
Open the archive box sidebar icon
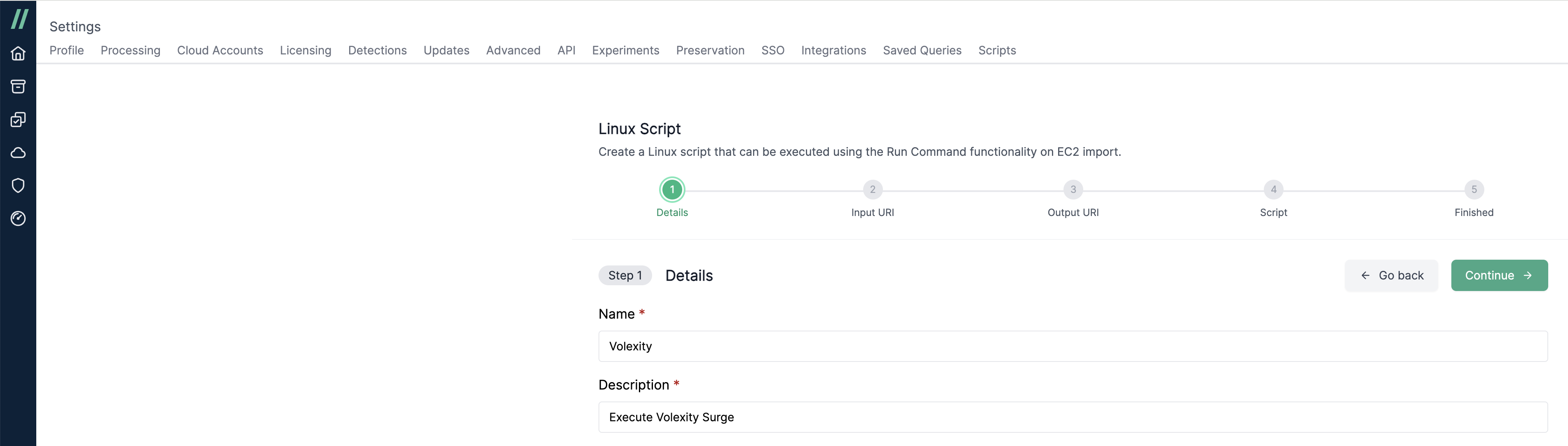(x=18, y=87)
